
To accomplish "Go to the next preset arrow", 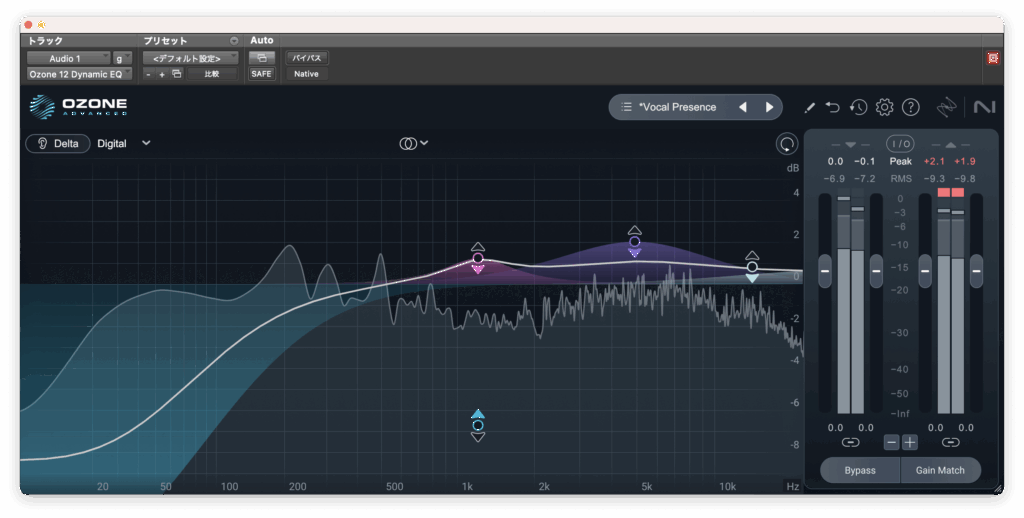I will pyautogui.click(x=769, y=107).
